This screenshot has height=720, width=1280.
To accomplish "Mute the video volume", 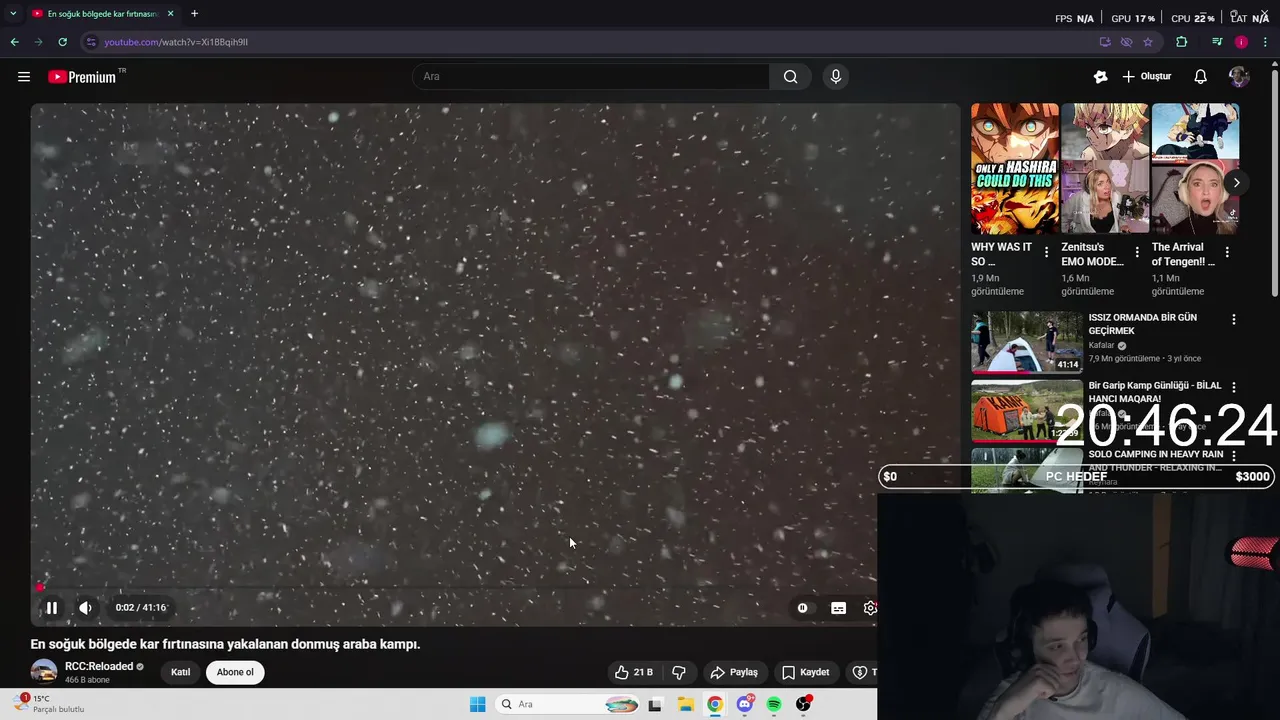I will [85, 608].
